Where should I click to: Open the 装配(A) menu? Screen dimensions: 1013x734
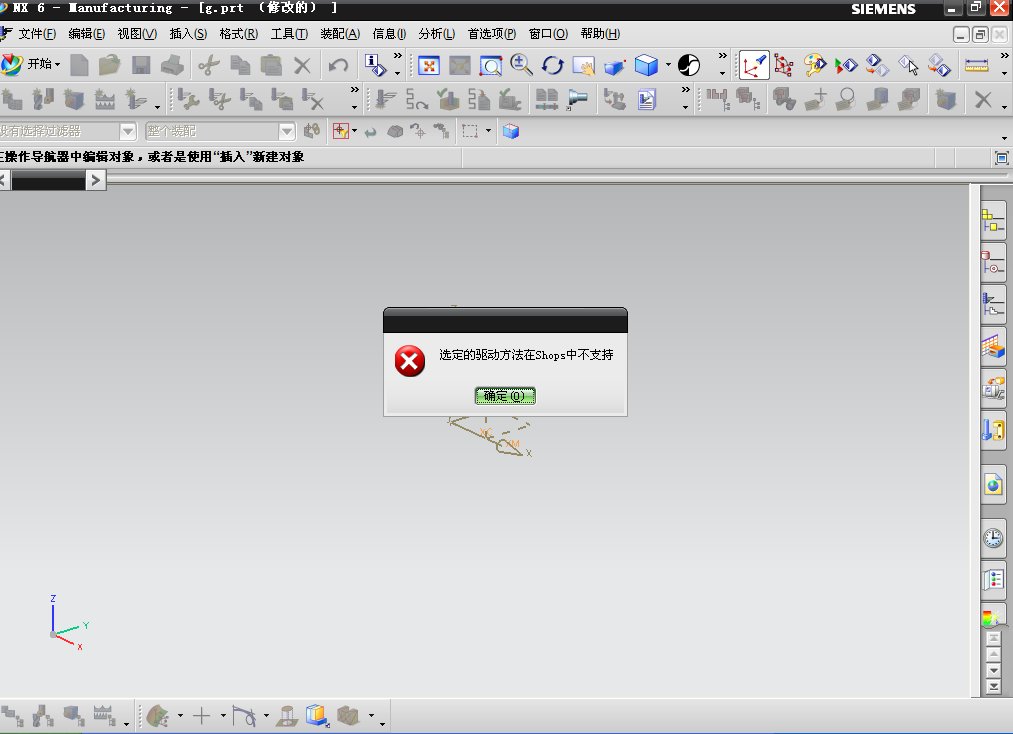pyautogui.click(x=340, y=34)
